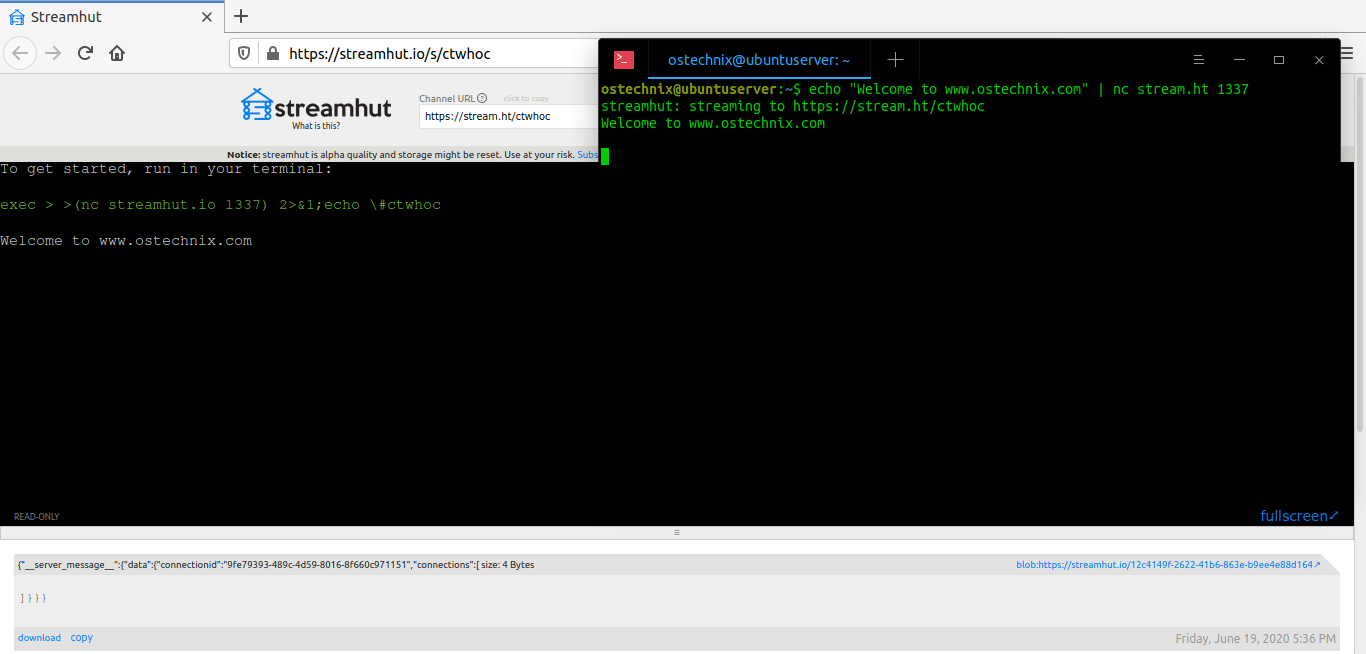
Task: Click the server message JSON text
Action: pyautogui.click(x=276, y=565)
